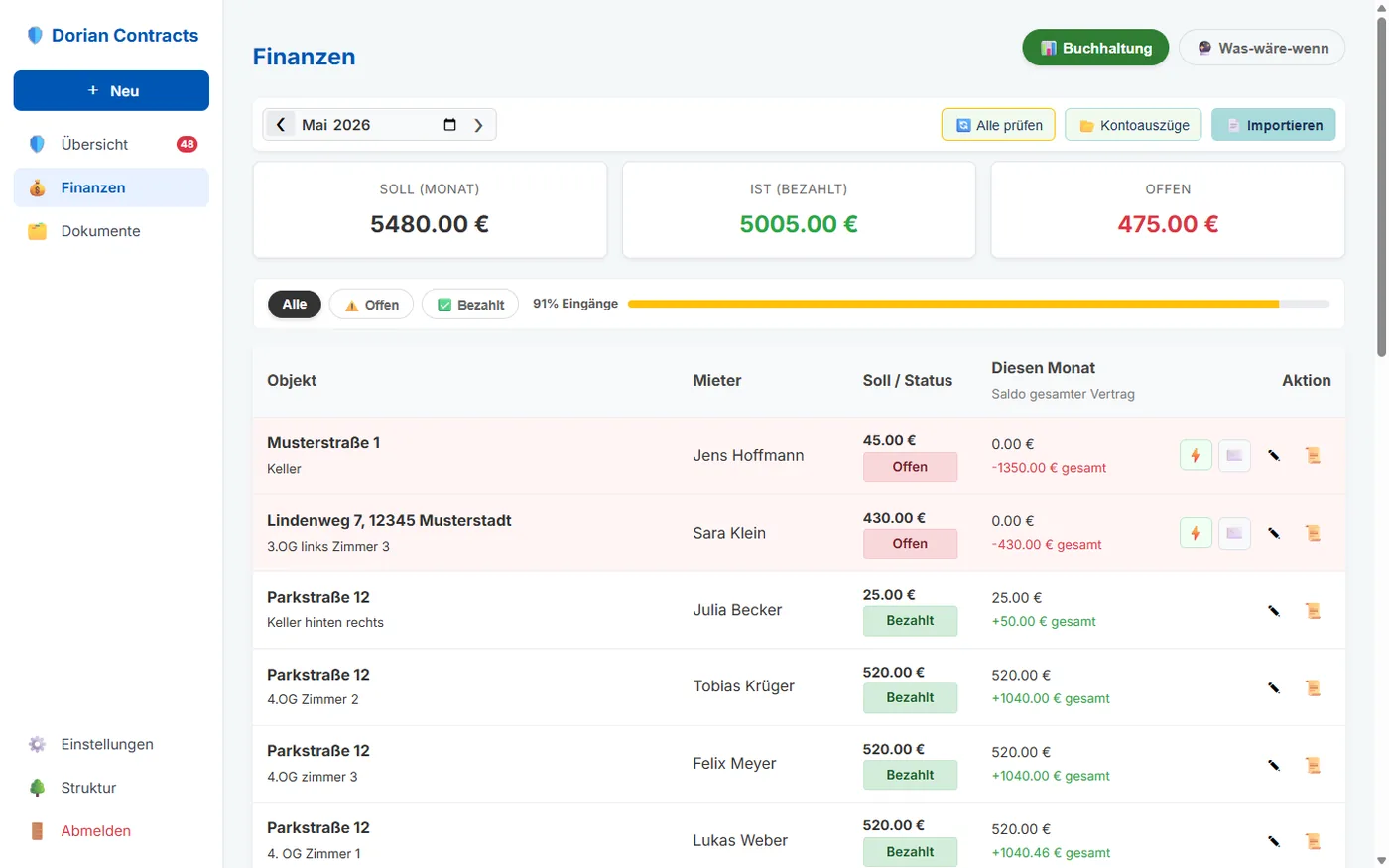
Task: Click the 'Alle prüfen' button
Action: tap(998, 125)
